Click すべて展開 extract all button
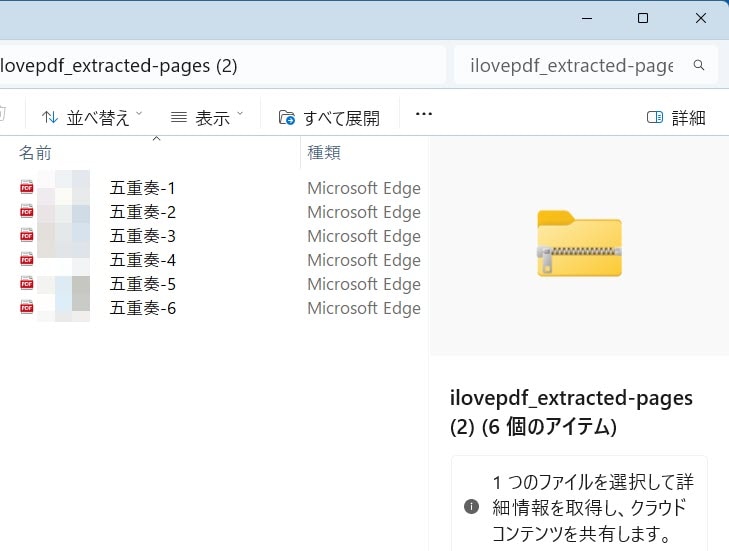The image size is (729, 551). 329,118
